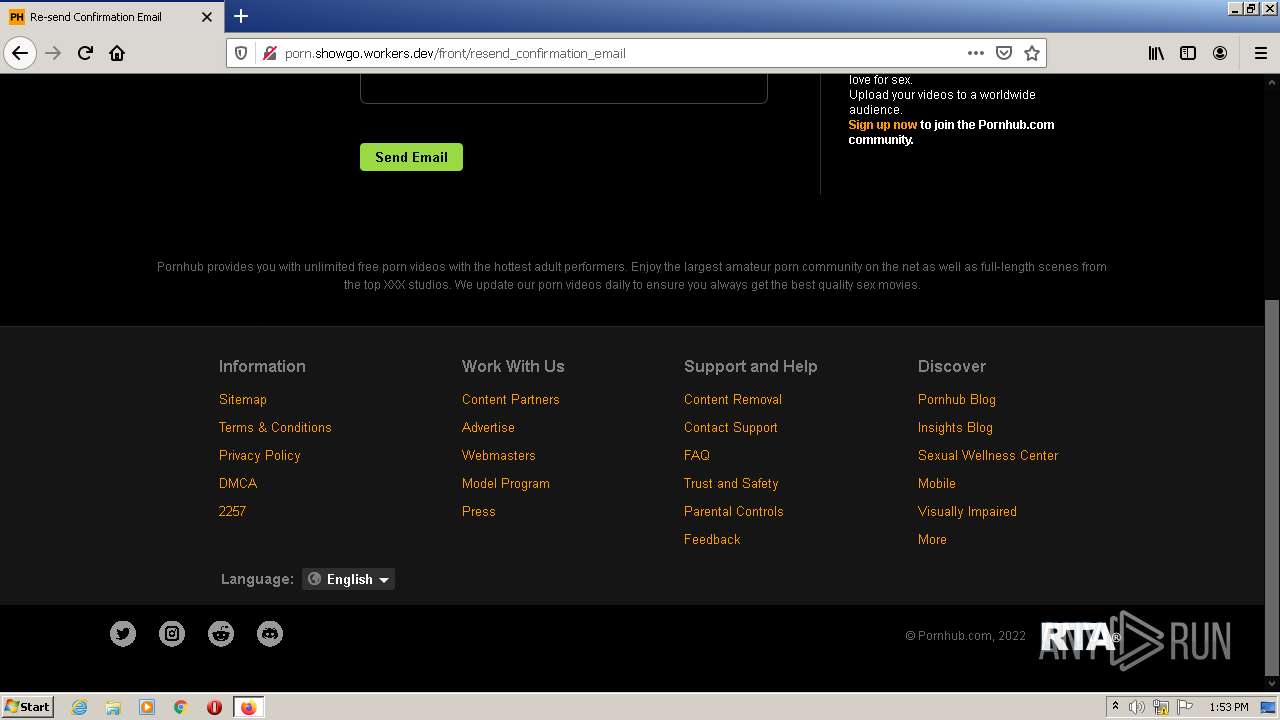Open the Advertise link
The width and height of the screenshot is (1280, 720).
point(488,427)
